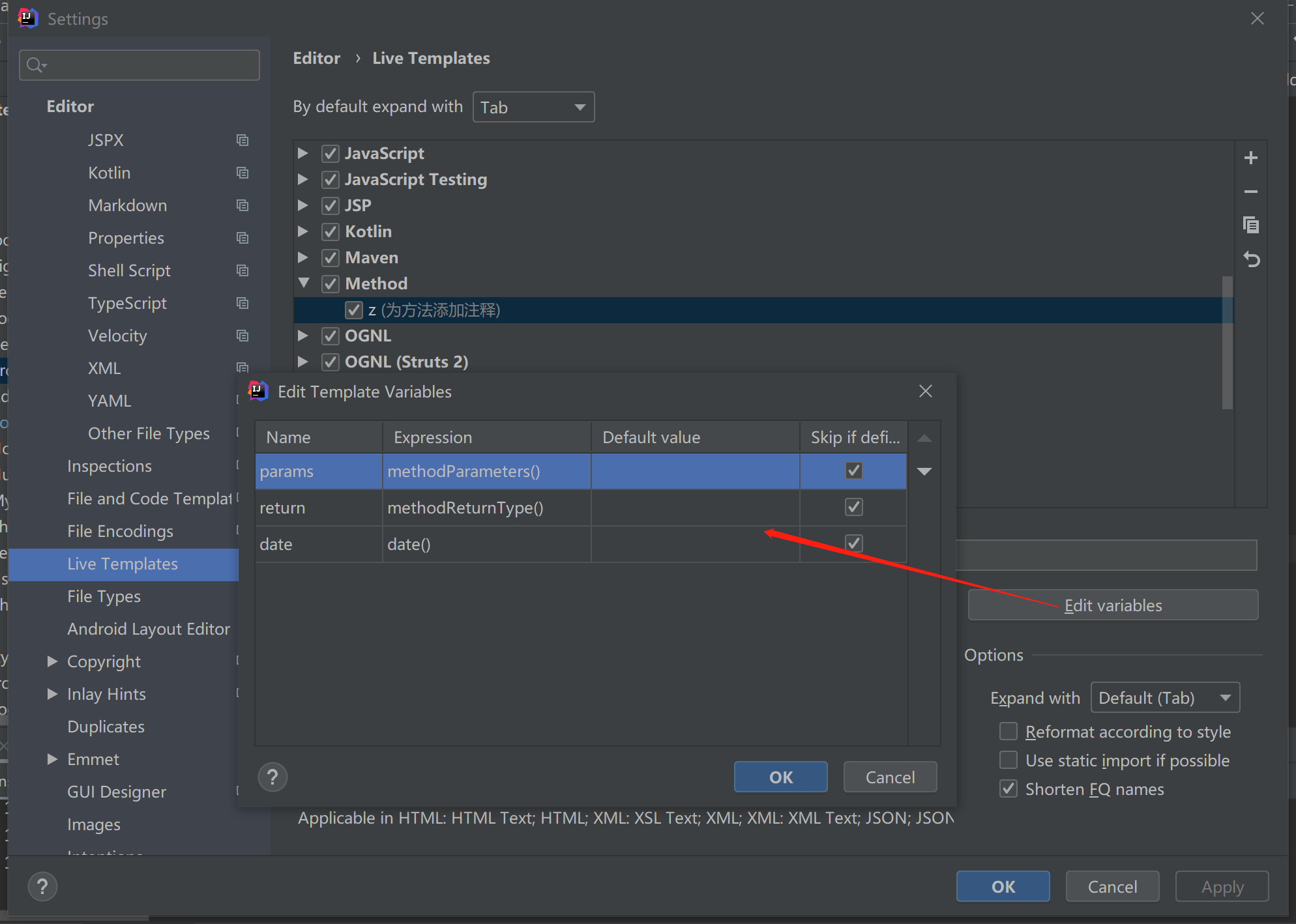Open the By default expand with dropdown

[533, 107]
